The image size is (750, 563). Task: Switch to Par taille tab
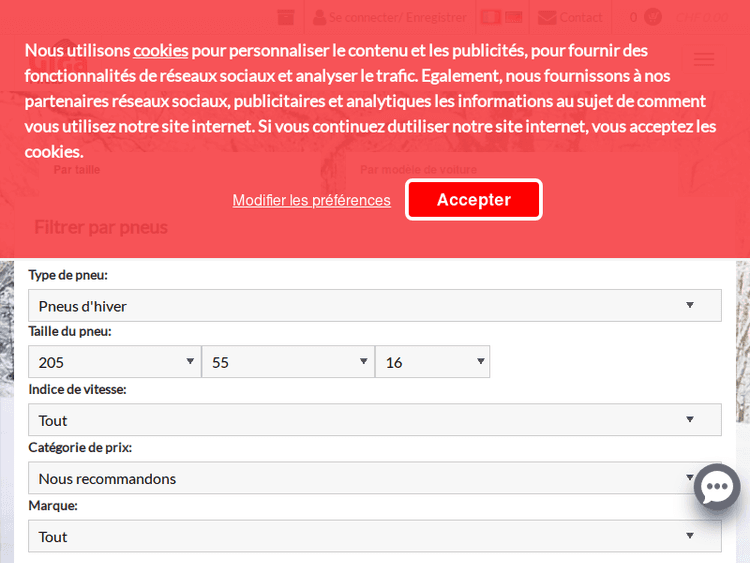(77, 170)
